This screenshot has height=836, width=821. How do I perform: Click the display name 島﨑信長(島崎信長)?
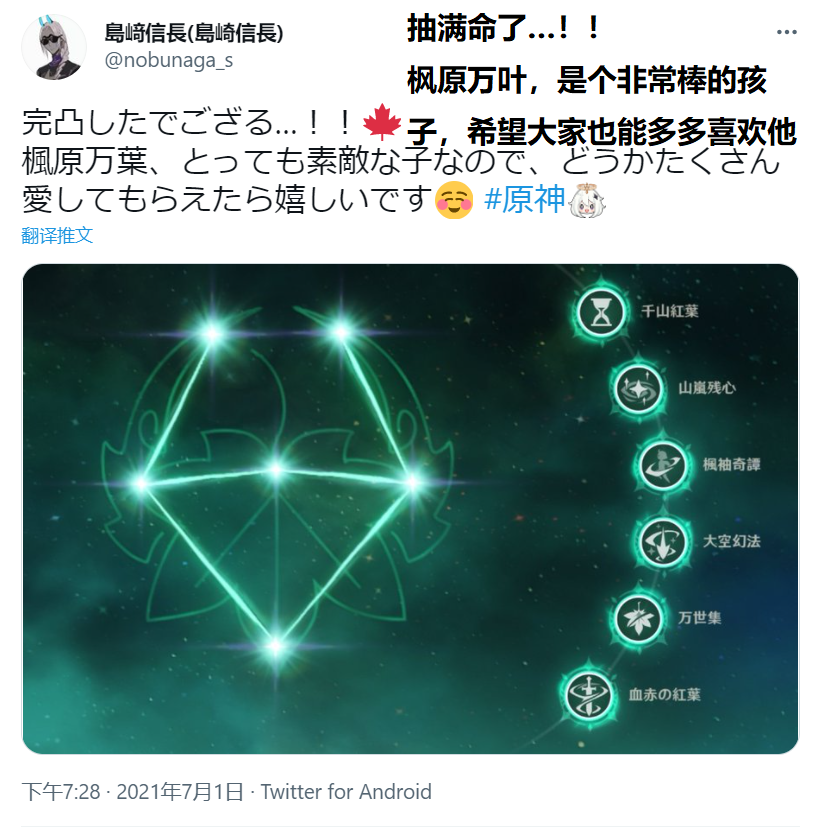(x=194, y=33)
